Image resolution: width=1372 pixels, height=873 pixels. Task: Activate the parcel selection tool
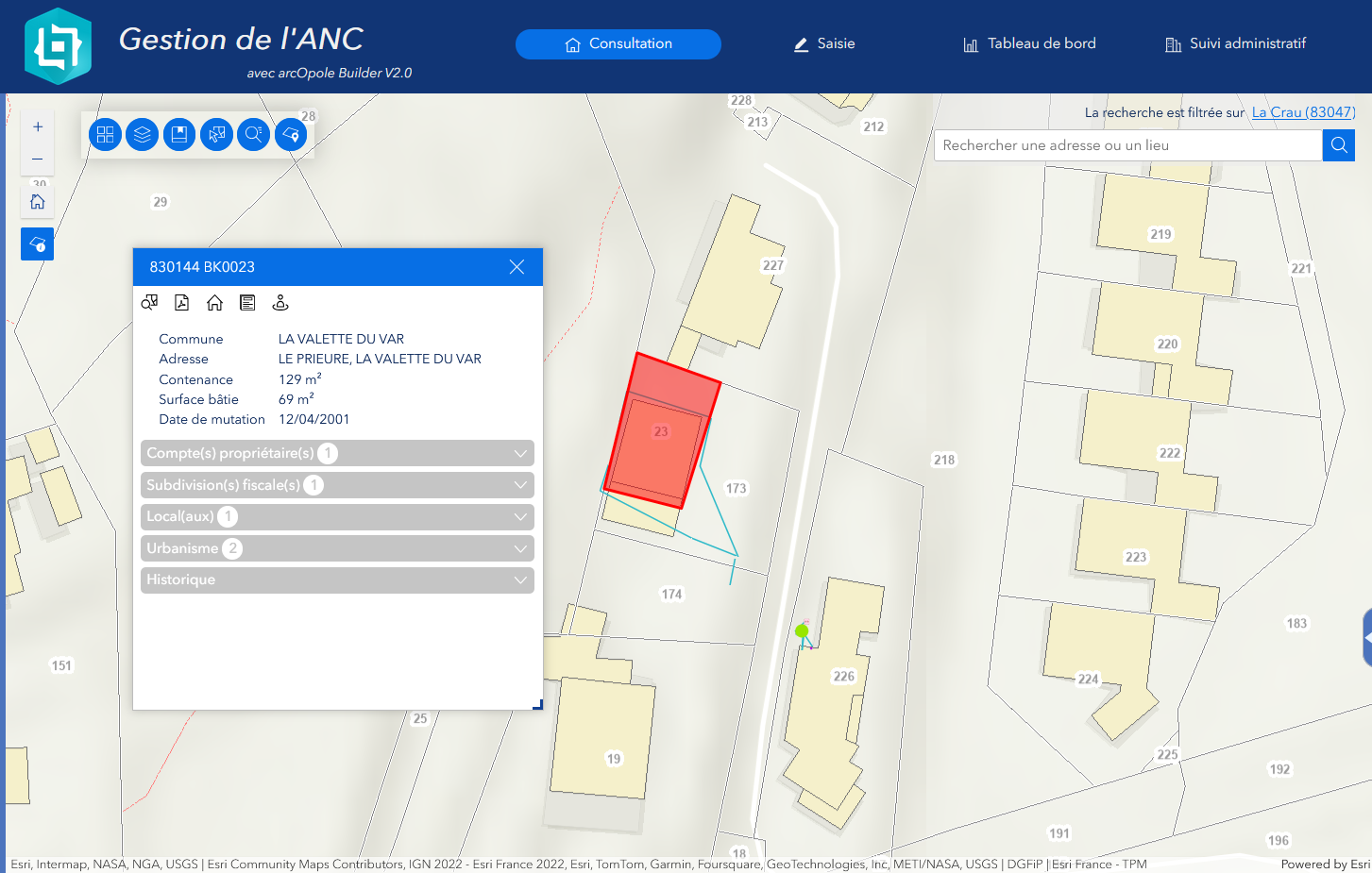[x=216, y=135]
